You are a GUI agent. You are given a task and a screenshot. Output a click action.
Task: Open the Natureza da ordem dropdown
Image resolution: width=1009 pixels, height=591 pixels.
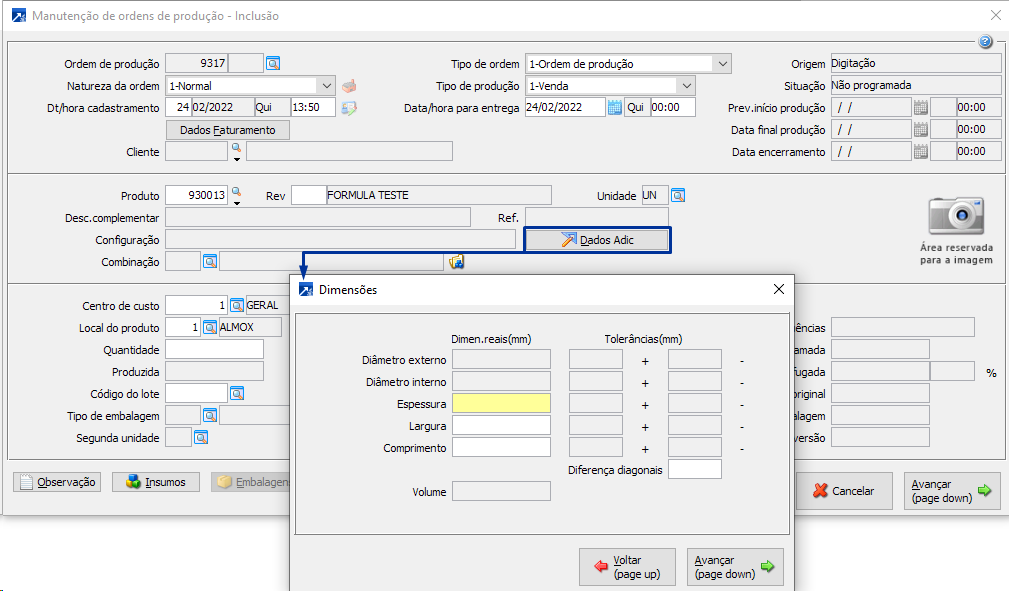pos(326,86)
